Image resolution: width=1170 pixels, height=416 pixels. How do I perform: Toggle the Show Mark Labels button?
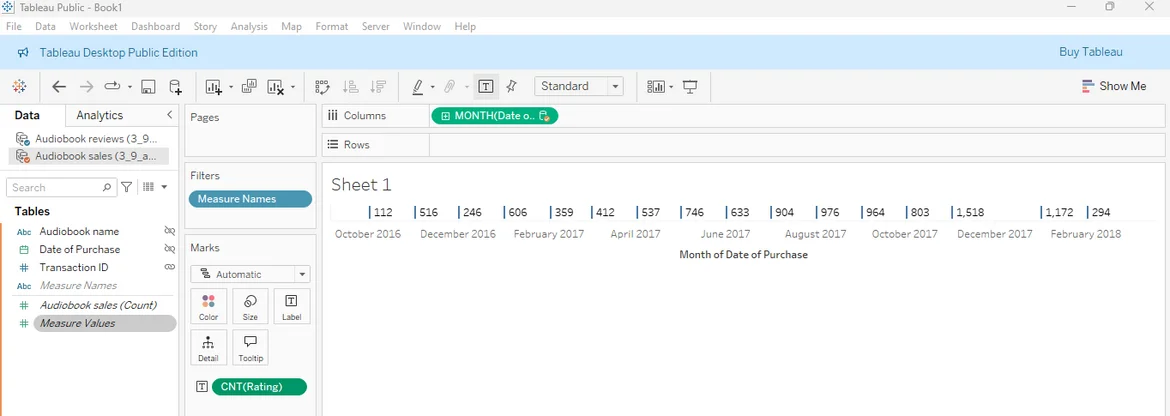click(x=485, y=87)
